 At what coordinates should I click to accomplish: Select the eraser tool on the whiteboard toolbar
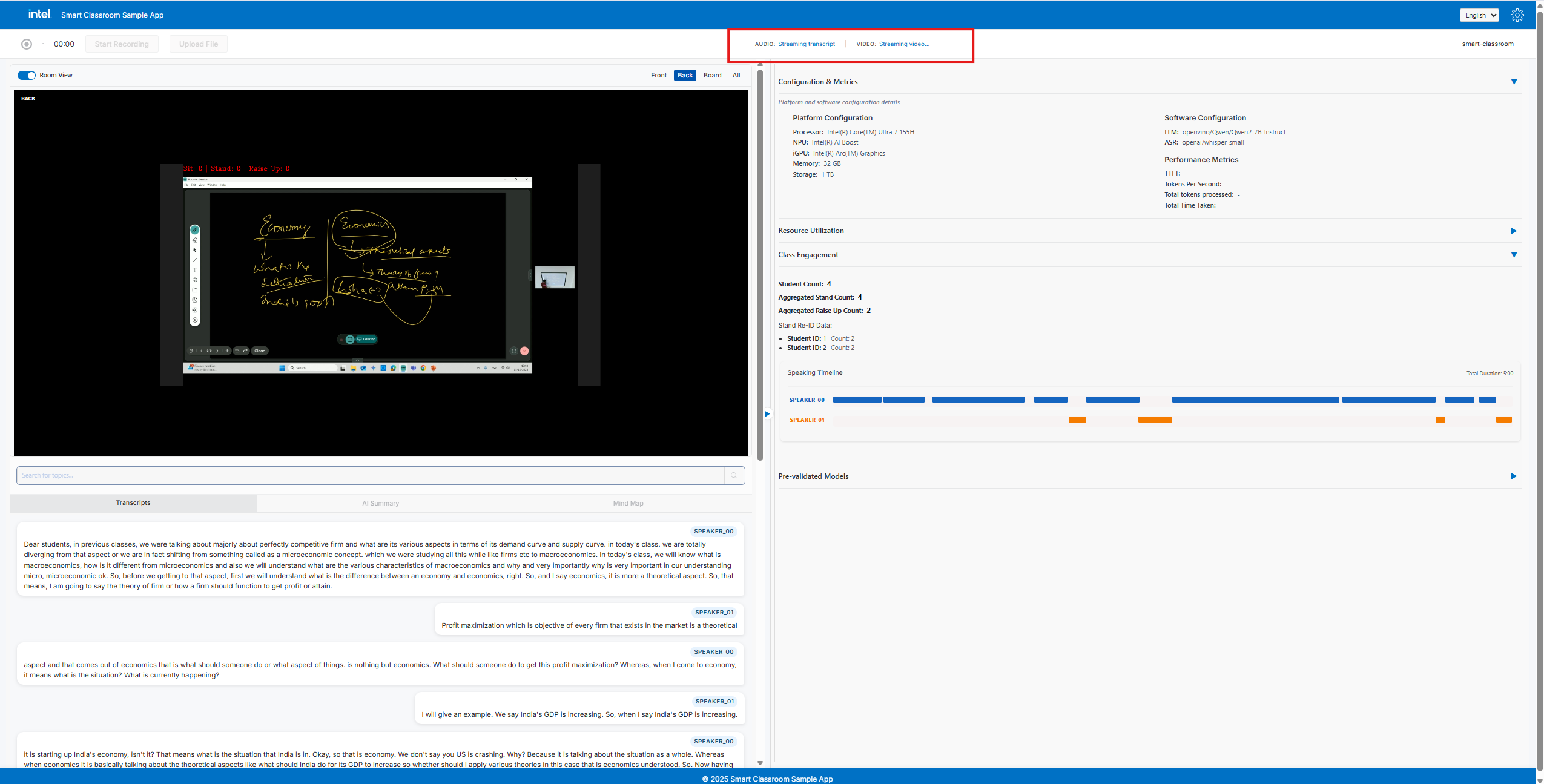(194, 240)
